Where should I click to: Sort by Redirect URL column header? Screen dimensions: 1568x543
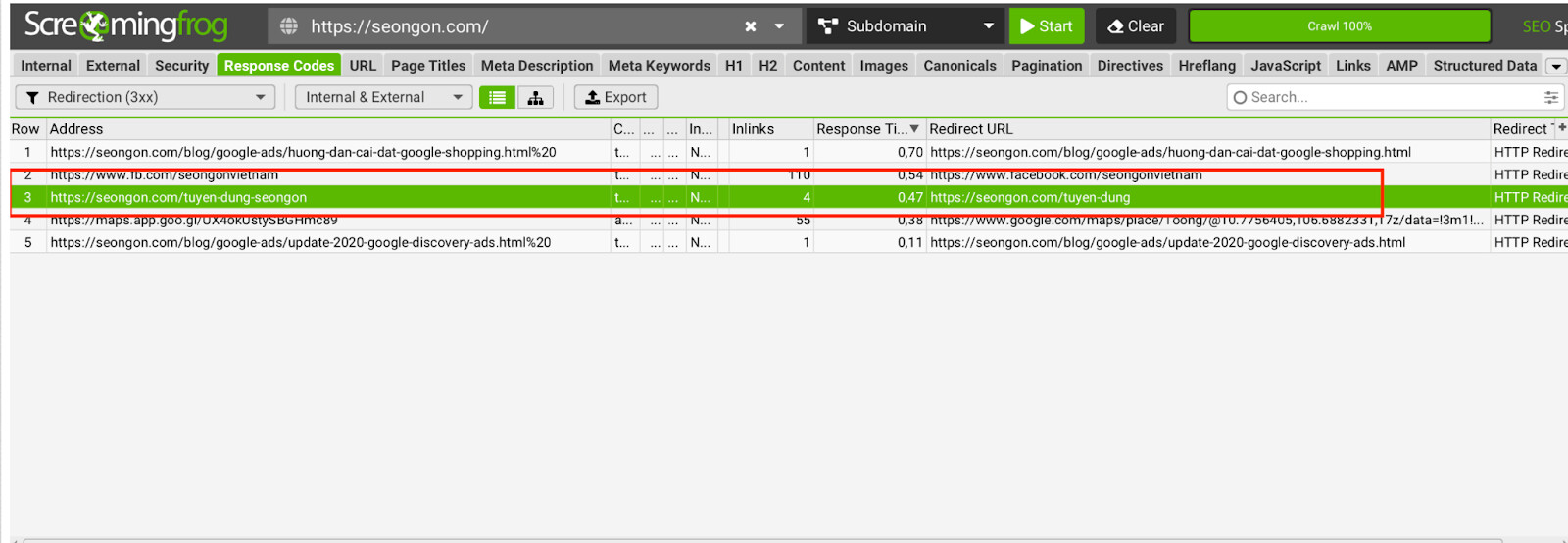tap(1207, 129)
